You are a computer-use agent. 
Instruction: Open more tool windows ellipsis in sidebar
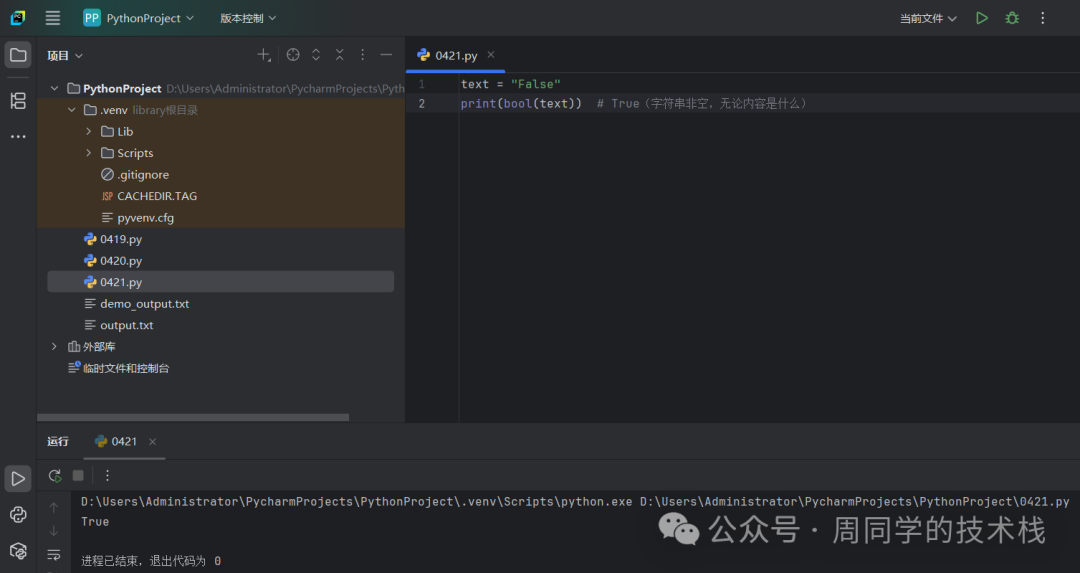coord(18,136)
